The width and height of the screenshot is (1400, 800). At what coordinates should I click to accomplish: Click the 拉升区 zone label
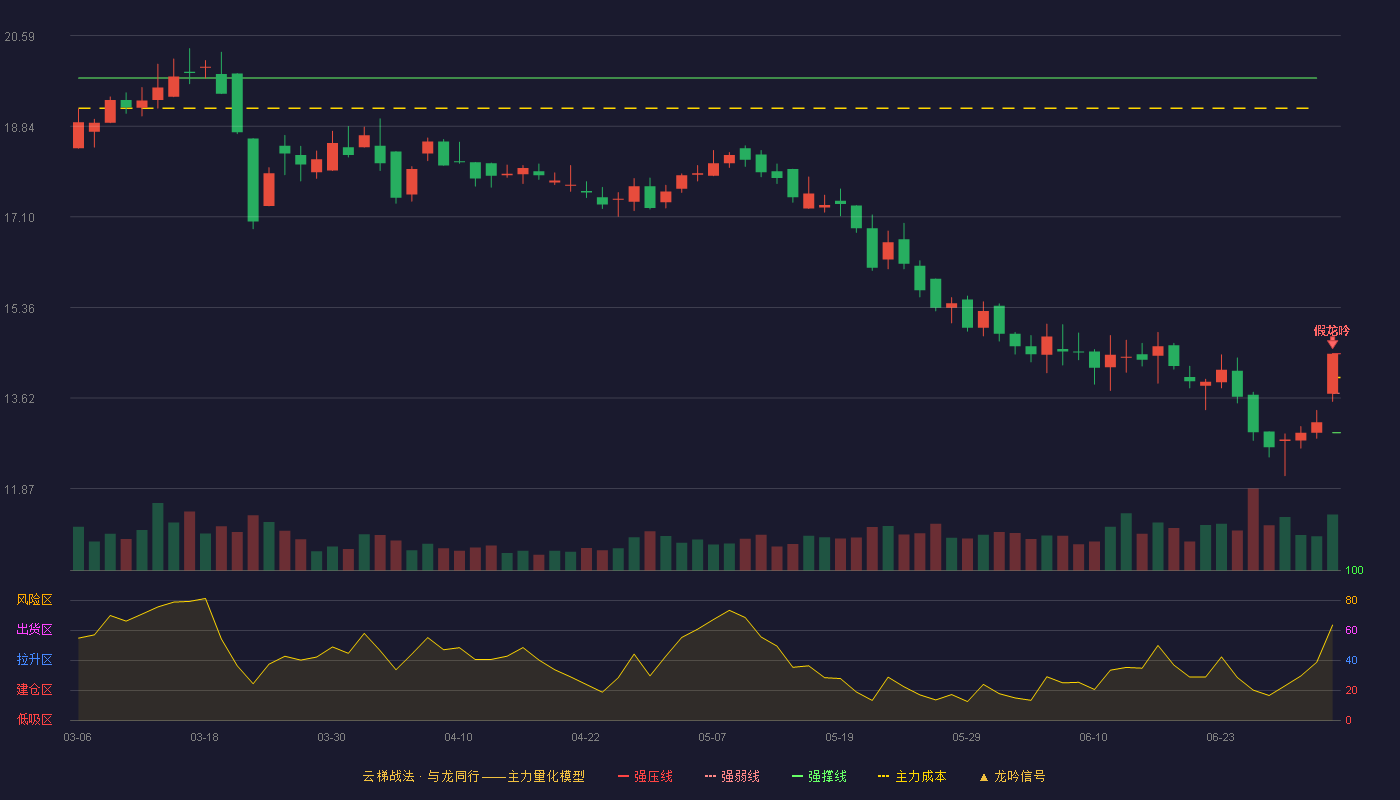(34, 660)
